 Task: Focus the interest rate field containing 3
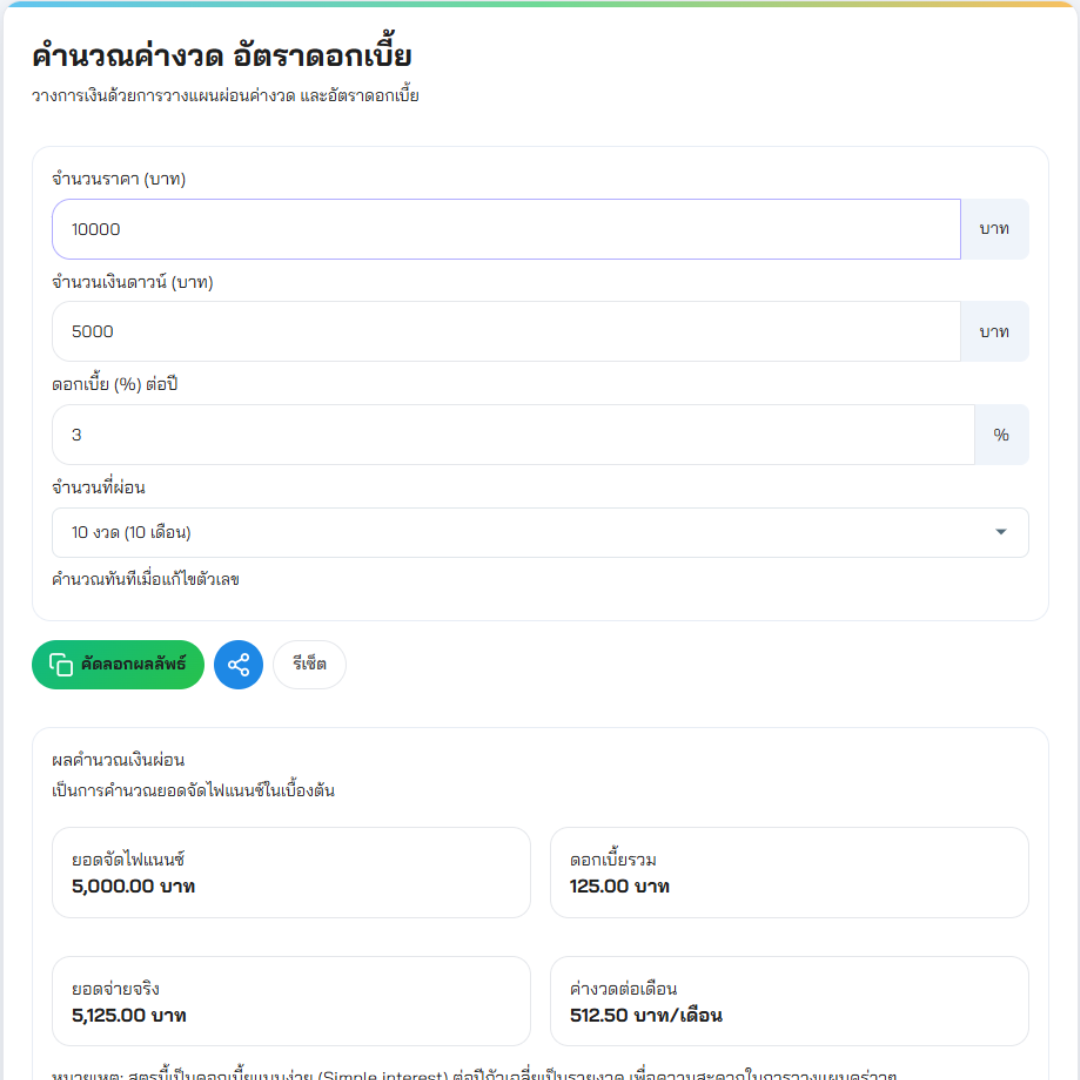(x=513, y=435)
